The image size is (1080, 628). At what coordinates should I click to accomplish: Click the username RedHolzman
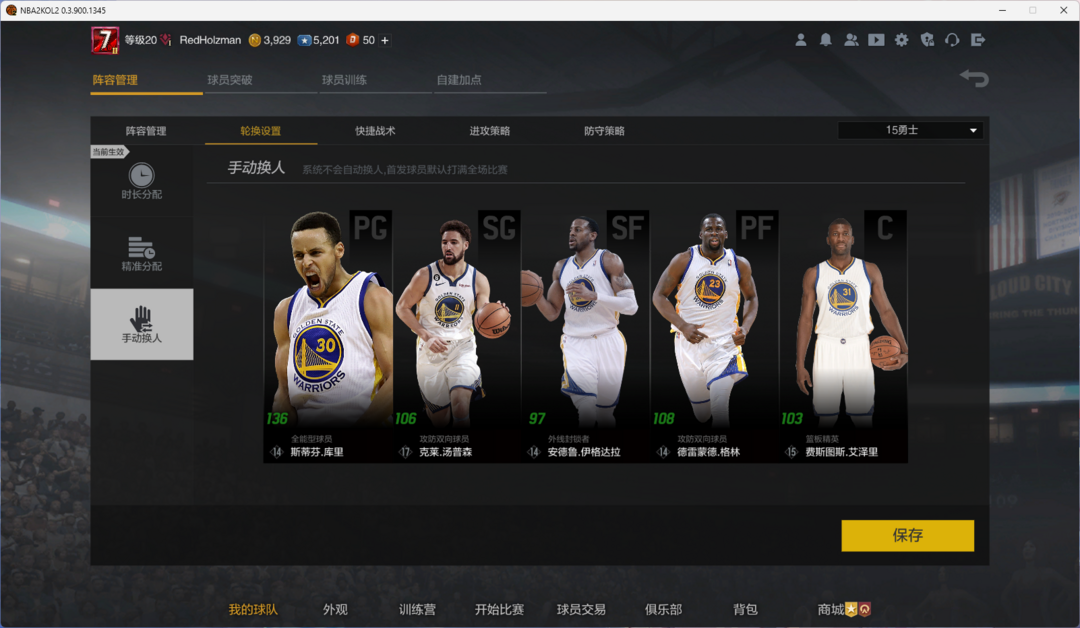(x=210, y=40)
